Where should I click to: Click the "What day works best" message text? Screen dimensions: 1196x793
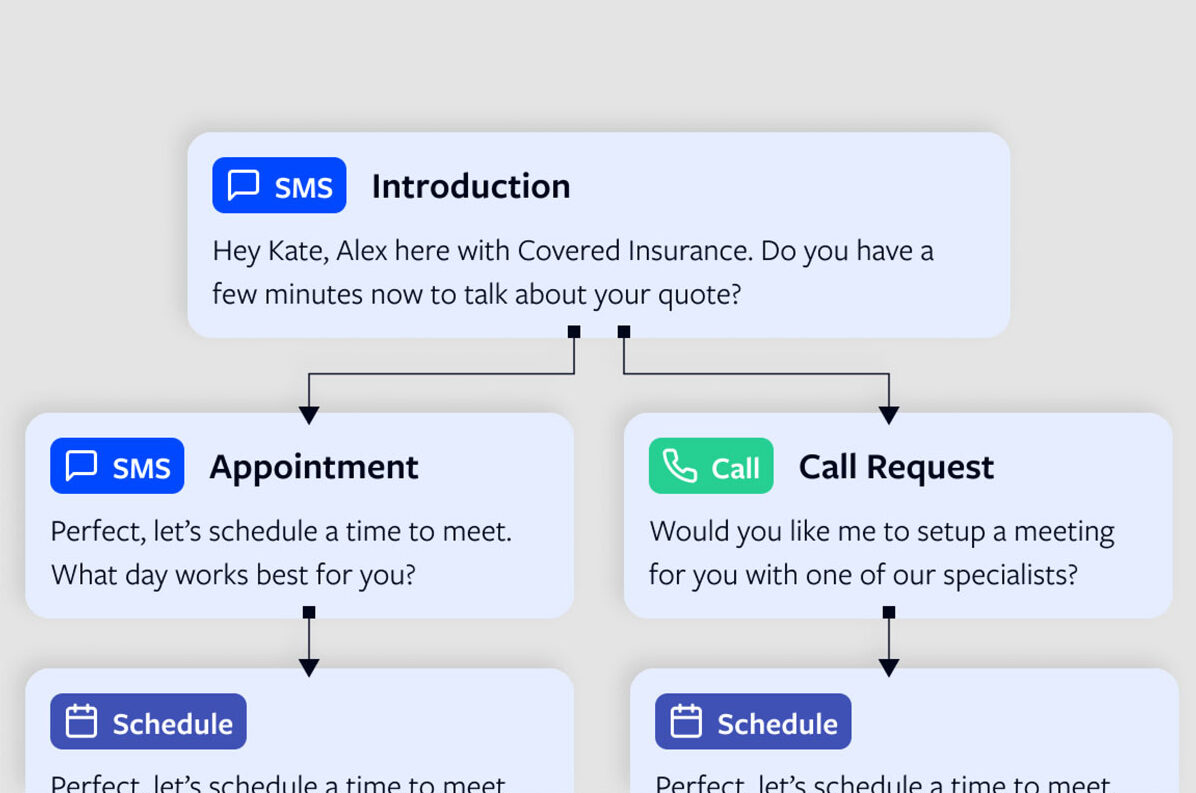(233, 575)
